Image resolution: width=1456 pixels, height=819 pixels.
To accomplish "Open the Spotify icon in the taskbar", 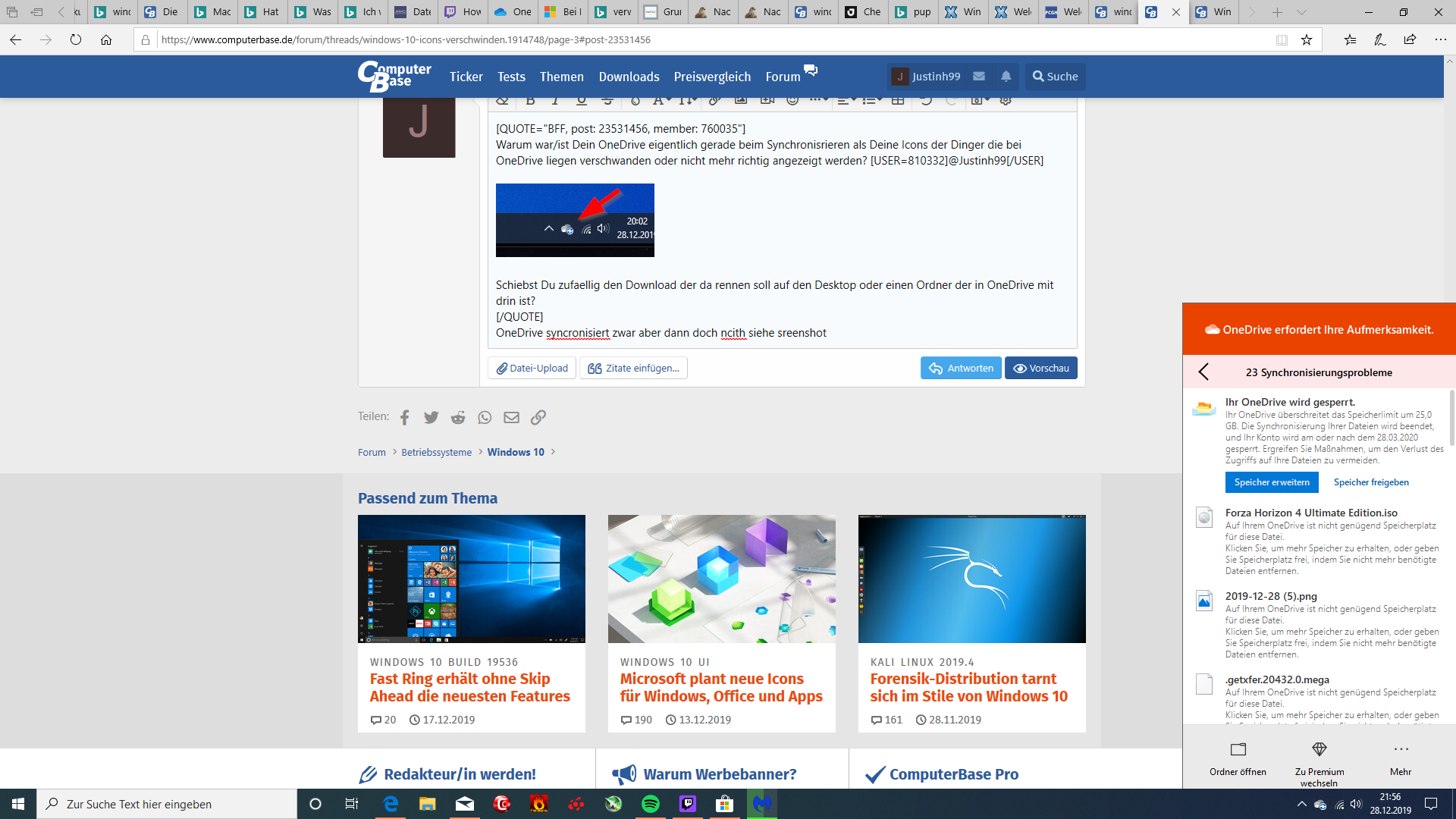I will pyautogui.click(x=650, y=804).
